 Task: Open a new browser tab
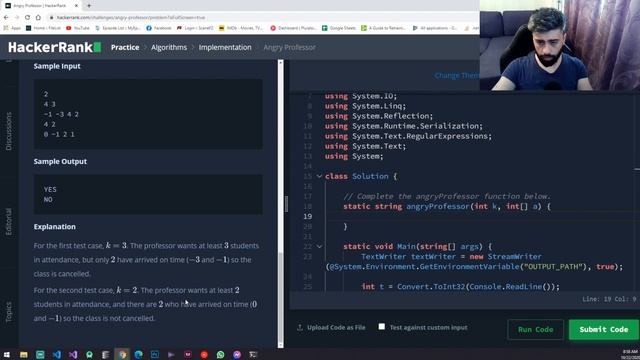click(89, 6)
